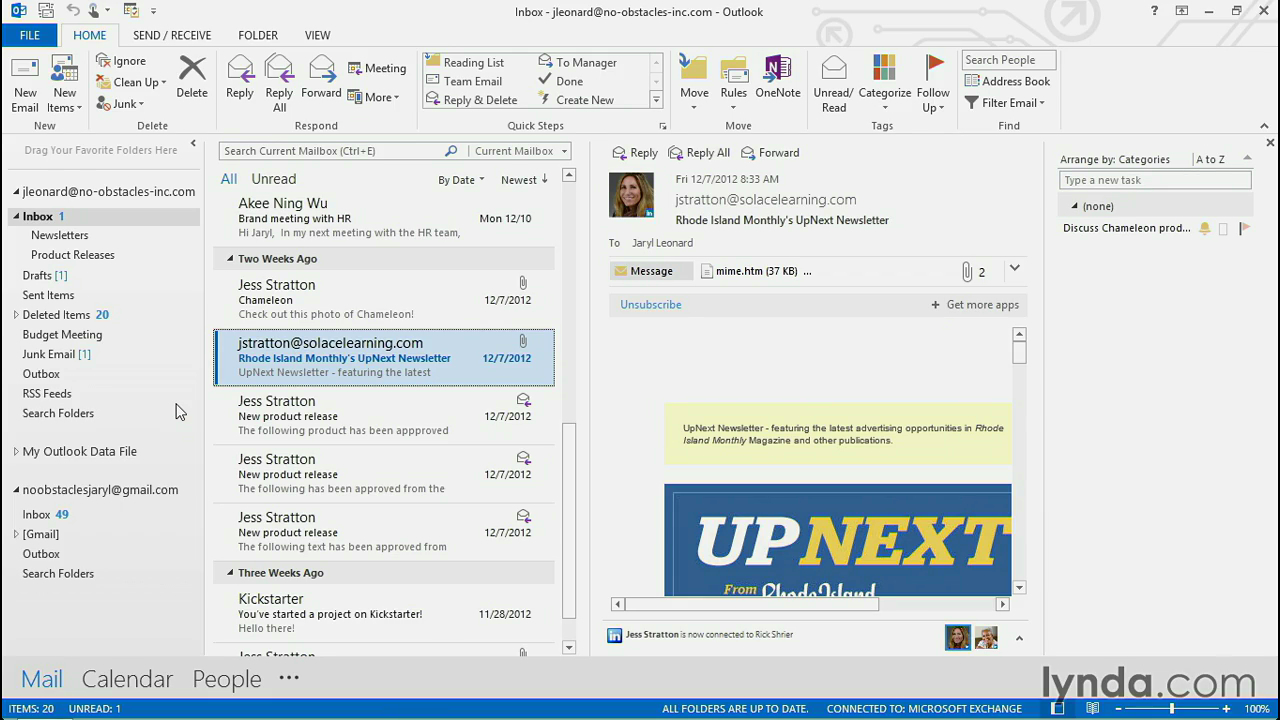Click the Search People box

pyautogui.click(x=1009, y=60)
